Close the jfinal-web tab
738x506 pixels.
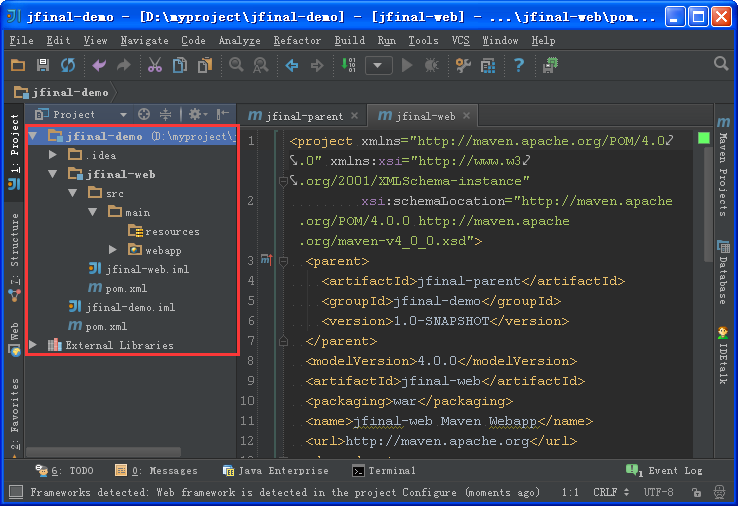pyautogui.click(x=466, y=115)
